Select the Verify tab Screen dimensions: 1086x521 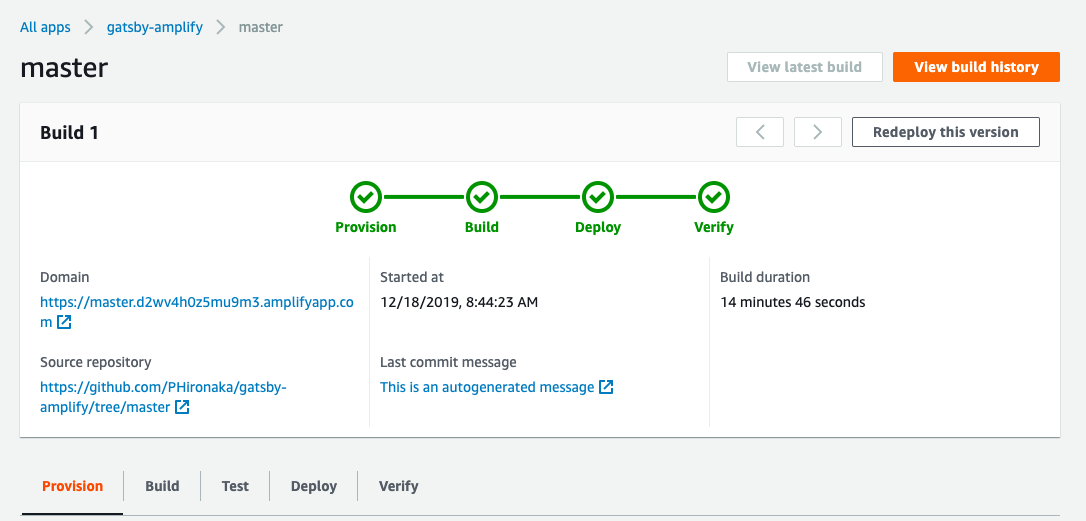click(x=398, y=486)
